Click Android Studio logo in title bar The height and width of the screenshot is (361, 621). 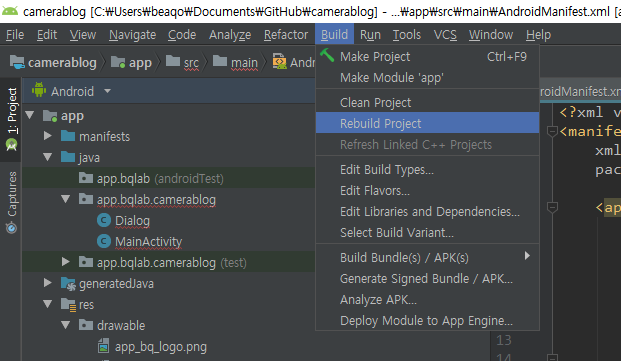click(x=10, y=11)
